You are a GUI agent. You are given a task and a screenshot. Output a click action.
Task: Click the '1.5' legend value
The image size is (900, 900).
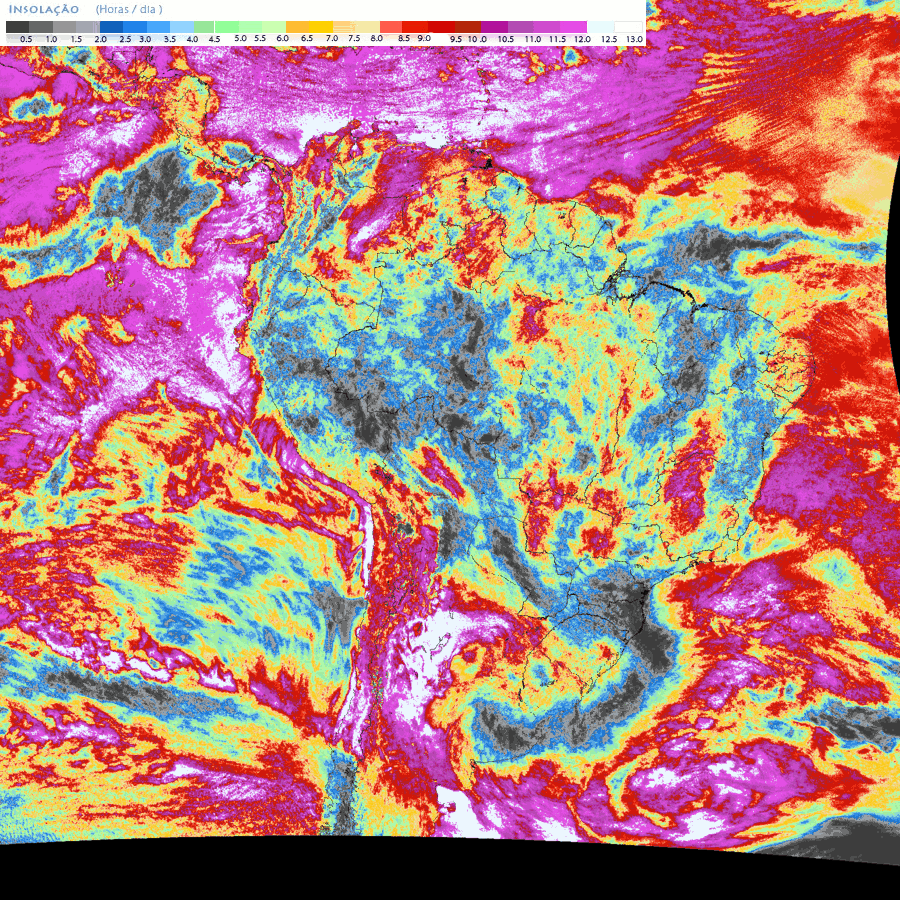coord(76,40)
